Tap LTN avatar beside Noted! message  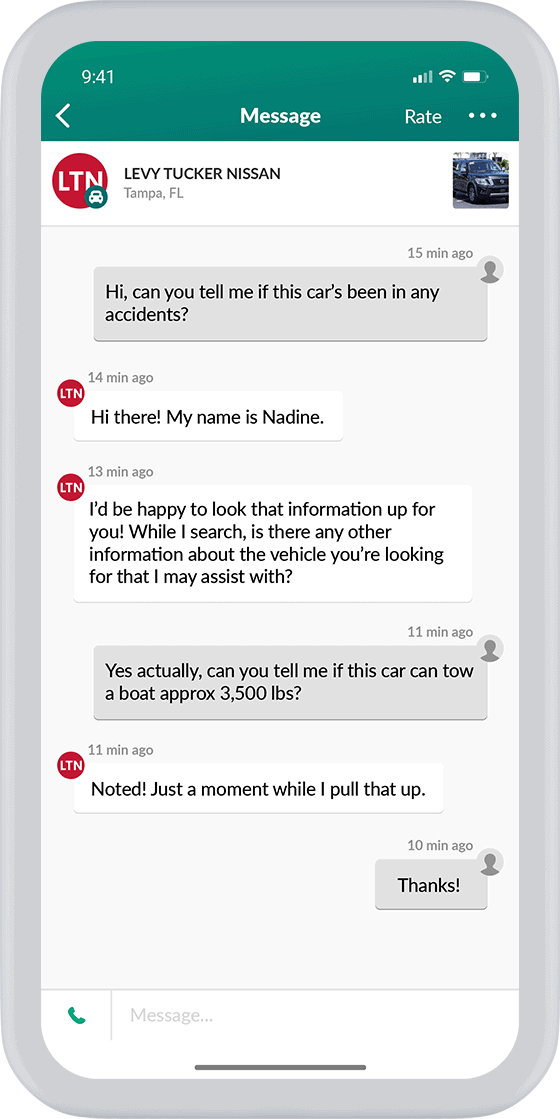tap(71, 766)
